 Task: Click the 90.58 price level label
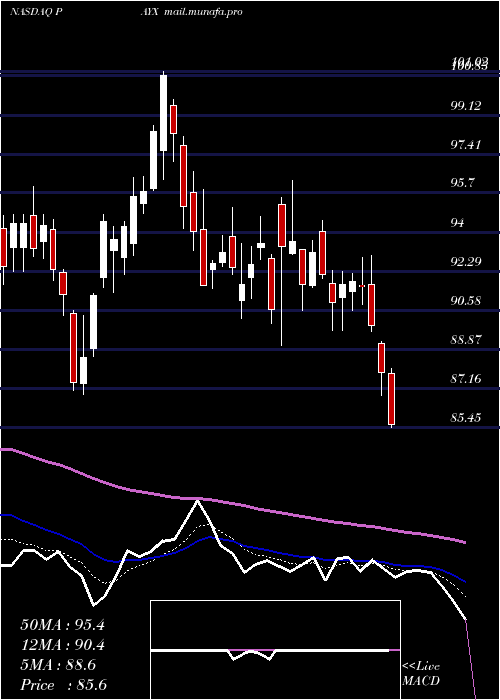tap(466, 300)
